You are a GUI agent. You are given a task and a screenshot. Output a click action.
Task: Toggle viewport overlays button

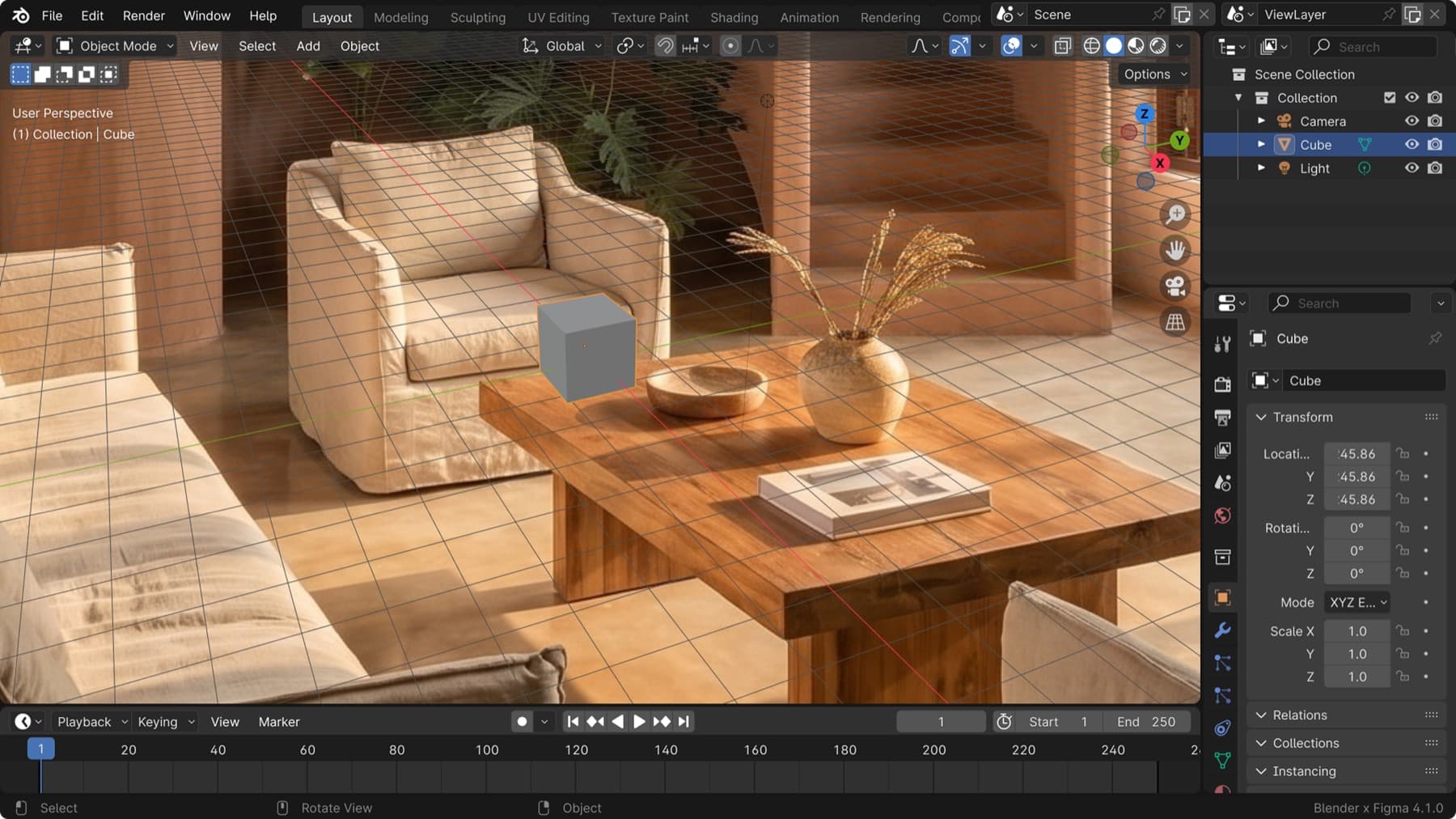[1011, 46]
